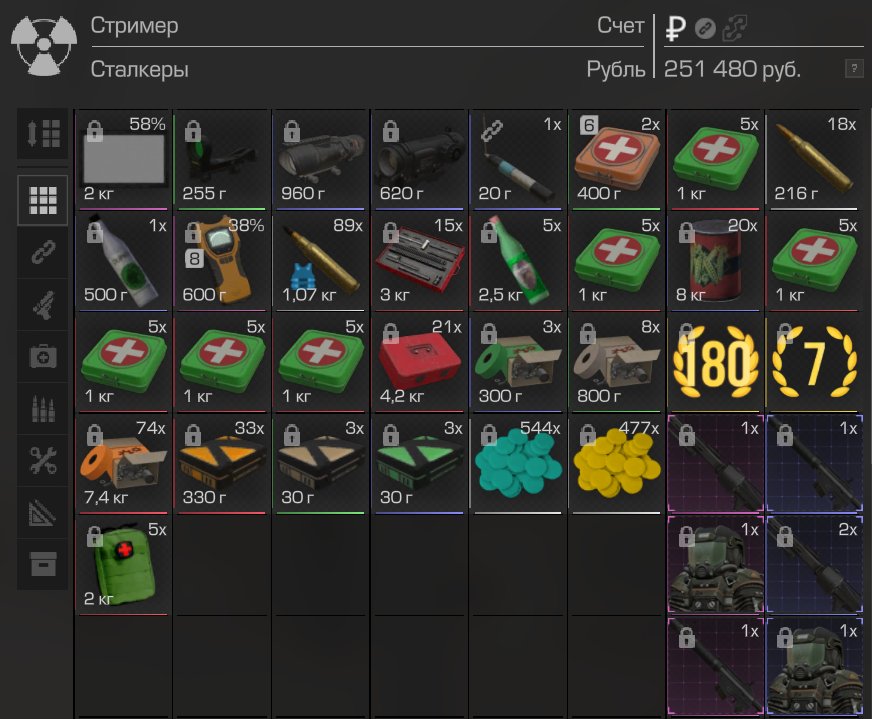Filter inventory by ammunition bullets icon
Image resolution: width=872 pixels, height=719 pixels.
(43, 409)
